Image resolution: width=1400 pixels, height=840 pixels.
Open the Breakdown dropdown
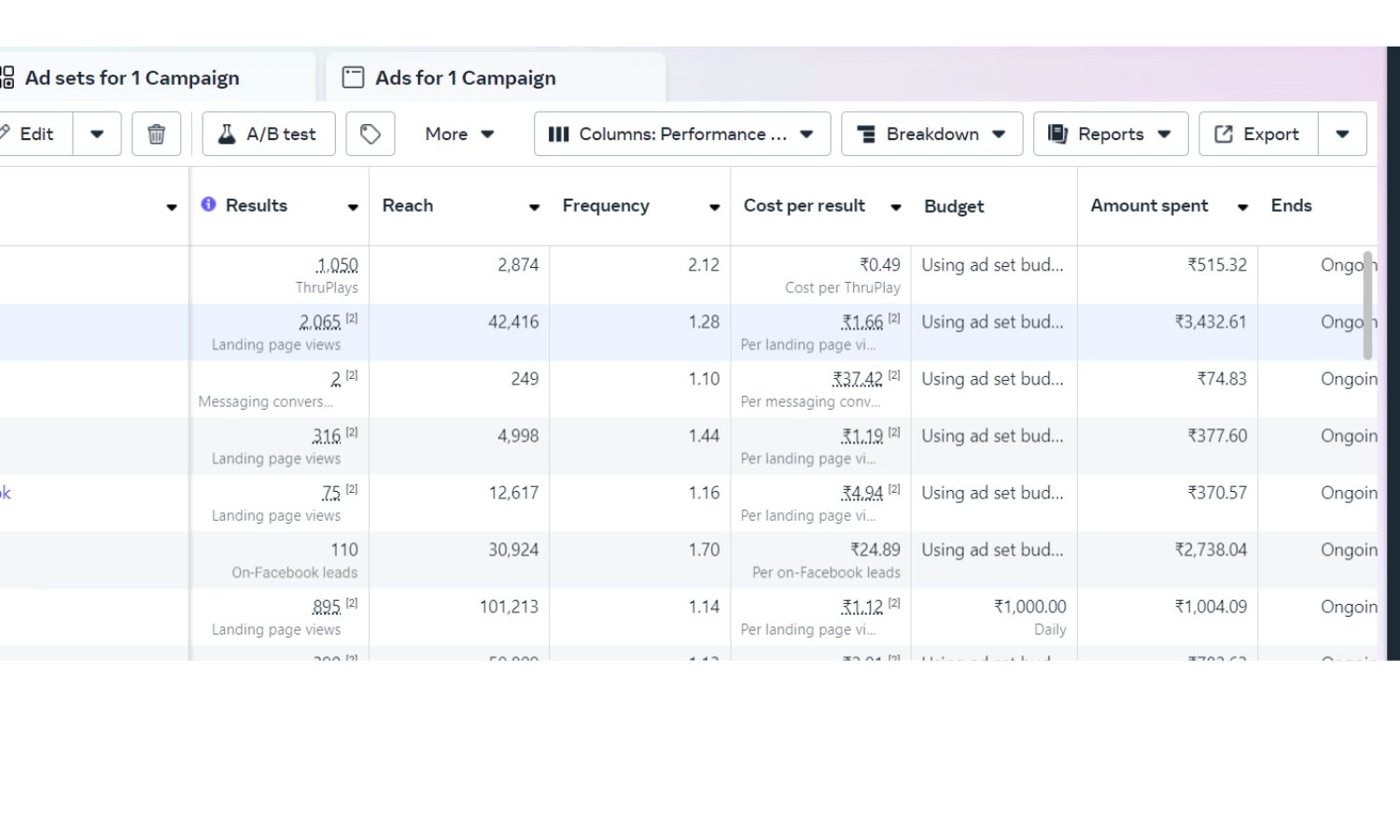(931, 133)
